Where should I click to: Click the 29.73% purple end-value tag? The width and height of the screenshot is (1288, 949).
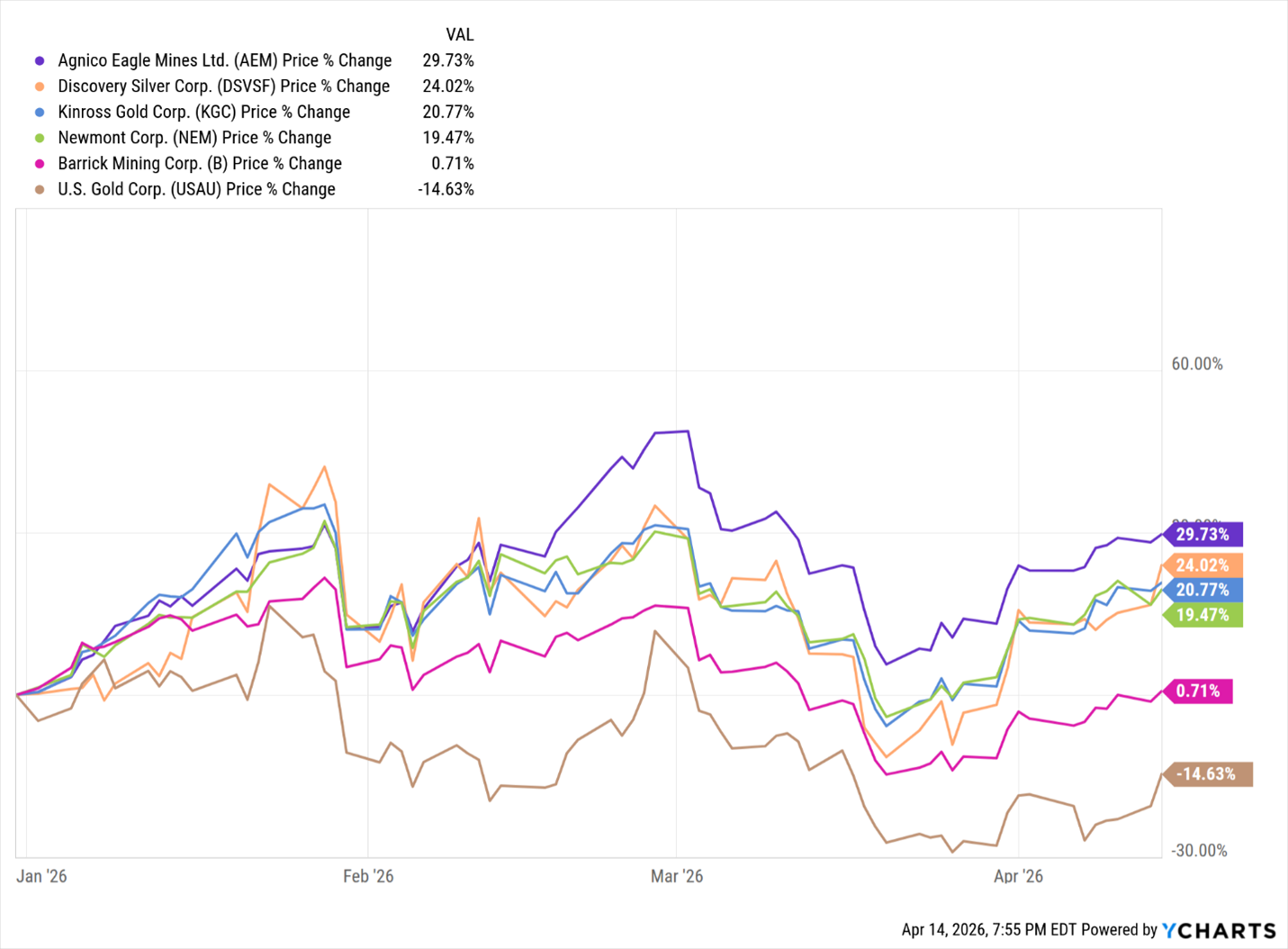pyautogui.click(x=1202, y=535)
